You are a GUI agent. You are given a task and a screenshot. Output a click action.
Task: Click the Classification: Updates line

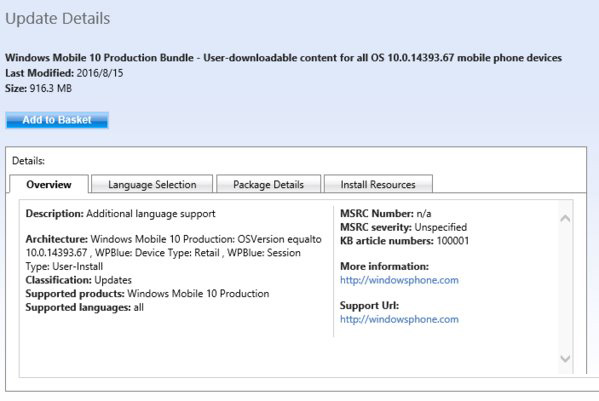tap(78, 280)
